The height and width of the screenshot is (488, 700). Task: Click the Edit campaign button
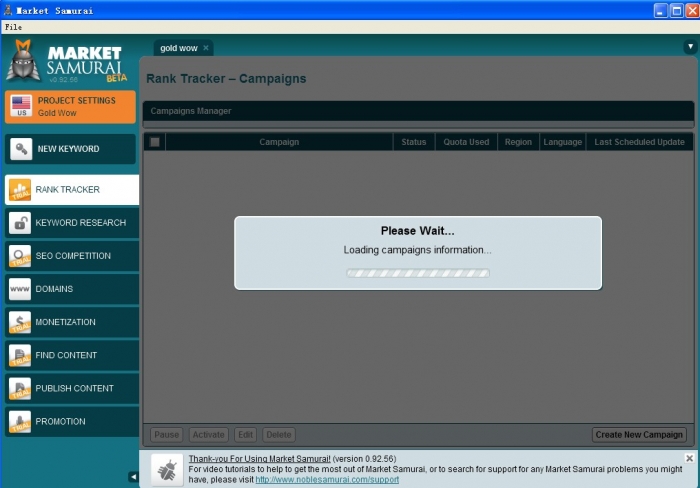246,435
